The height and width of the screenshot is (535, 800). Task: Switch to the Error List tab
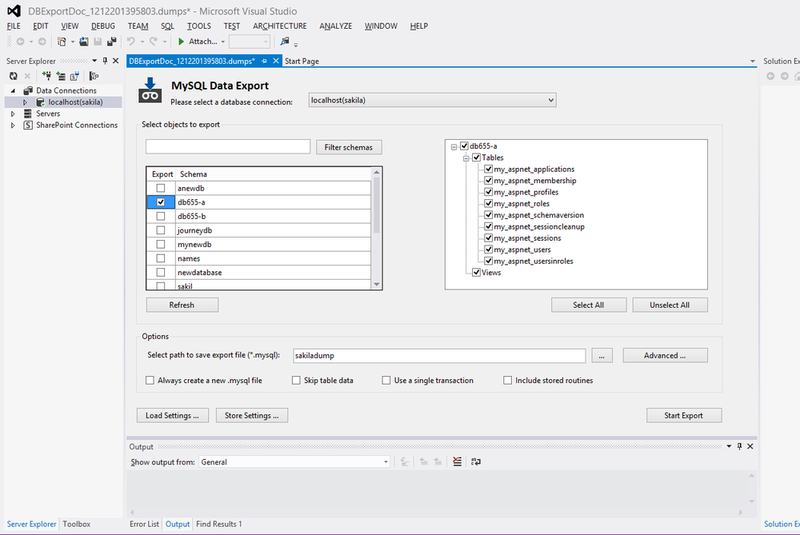(x=144, y=524)
